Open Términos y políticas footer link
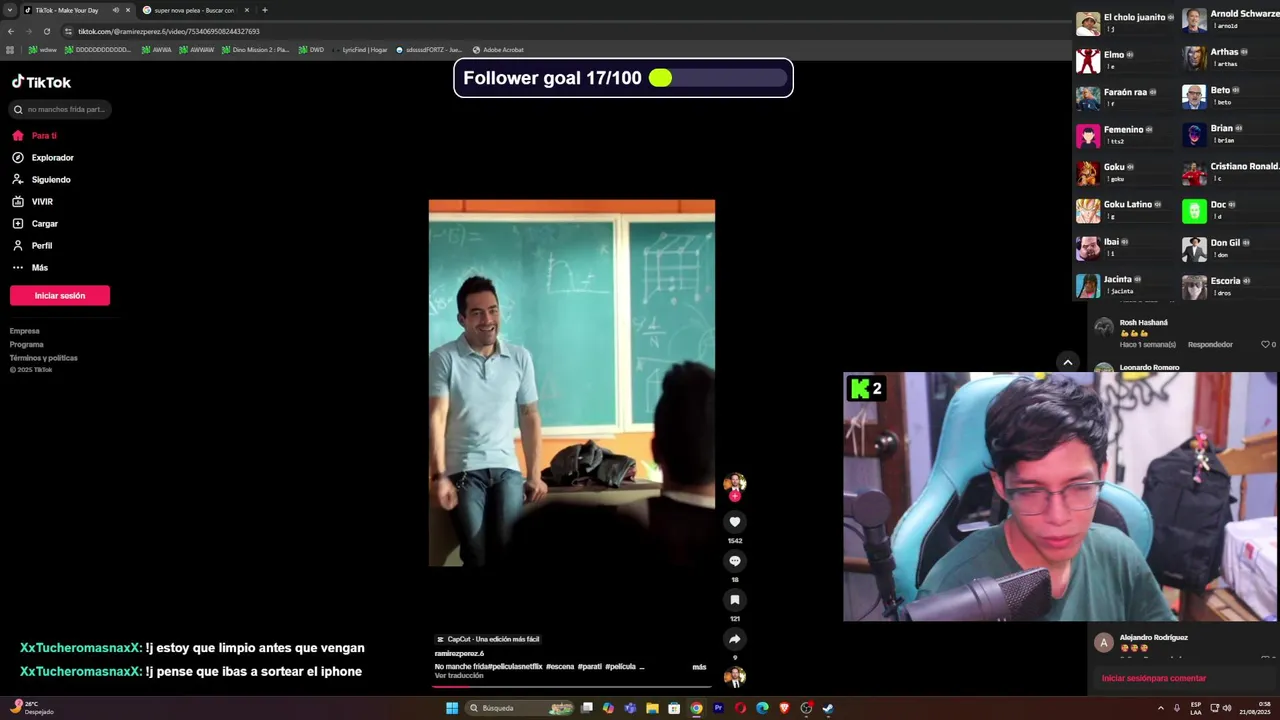Screen dimensions: 1280x720 [x=44, y=357]
